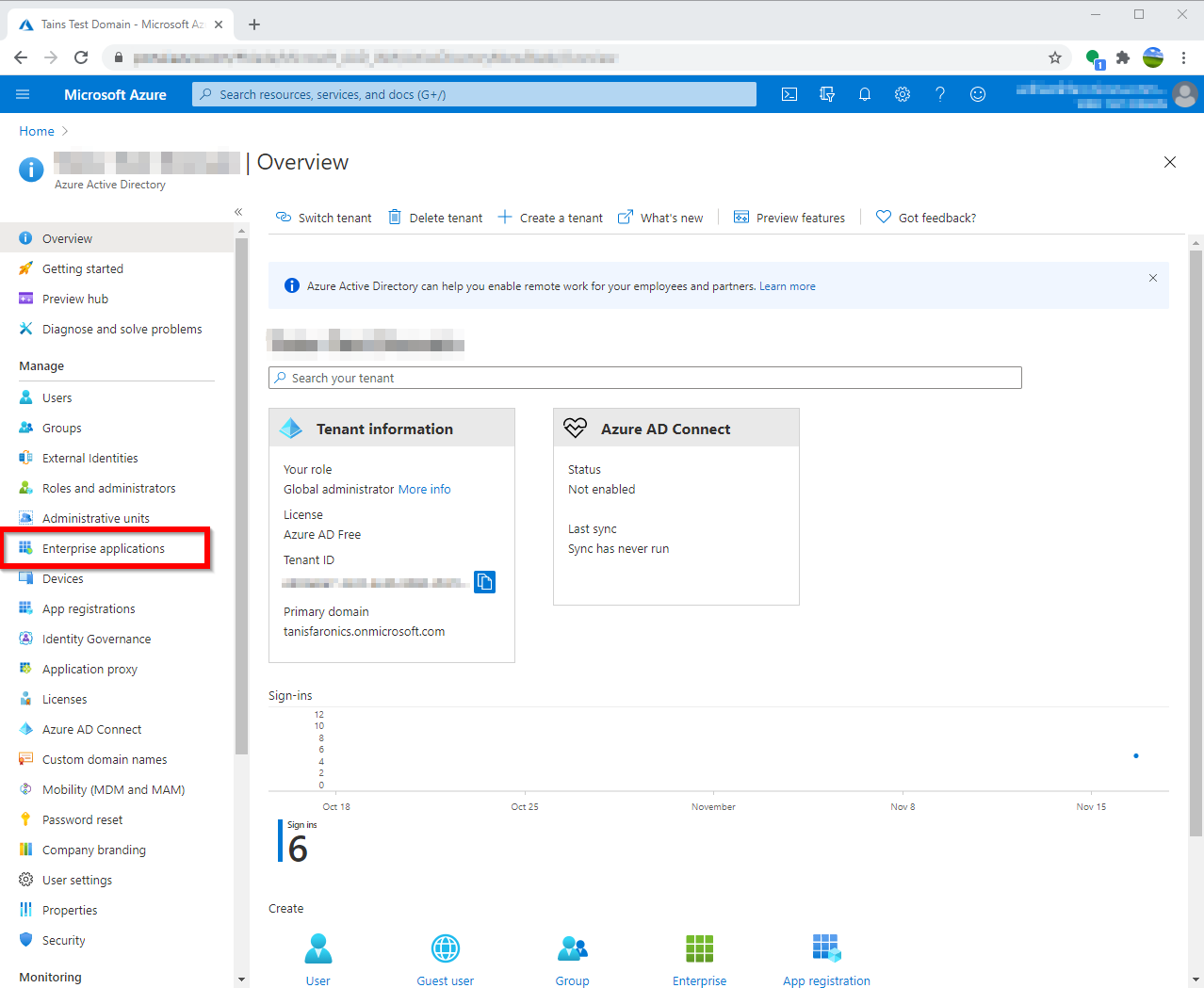Click the Home breadcrumb link
Viewport: 1204px width, 988px height.
point(37,131)
